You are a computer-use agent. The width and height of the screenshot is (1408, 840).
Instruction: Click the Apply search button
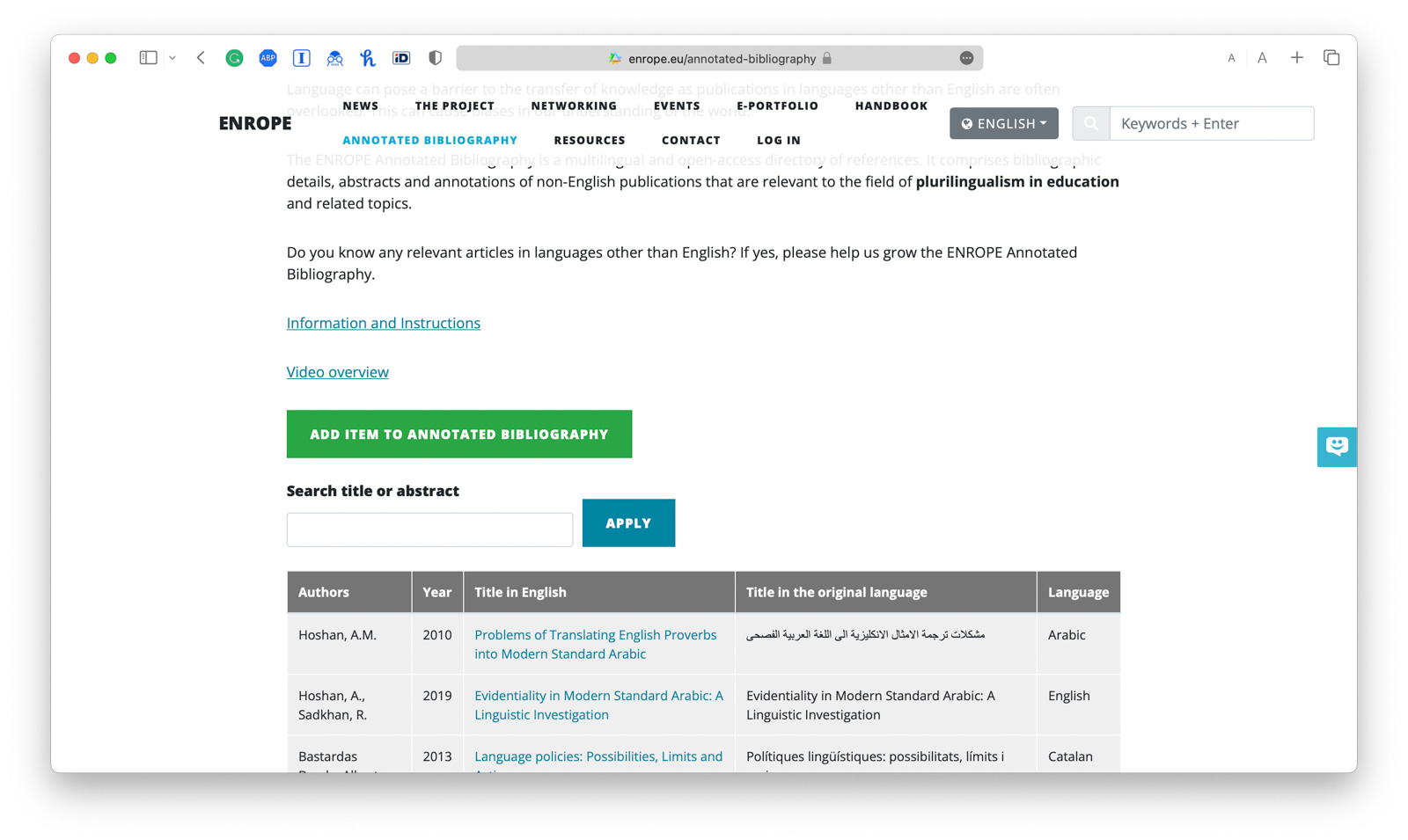point(628,523)
